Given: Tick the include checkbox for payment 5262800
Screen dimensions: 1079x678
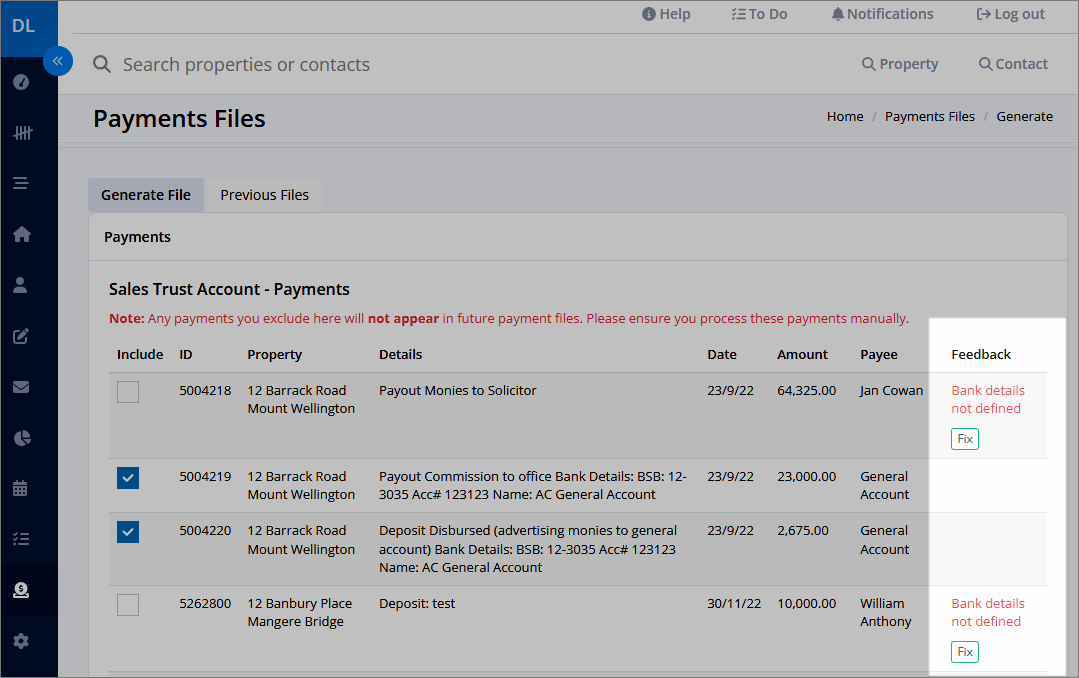Looking at the screenshot, I should 128,605.
